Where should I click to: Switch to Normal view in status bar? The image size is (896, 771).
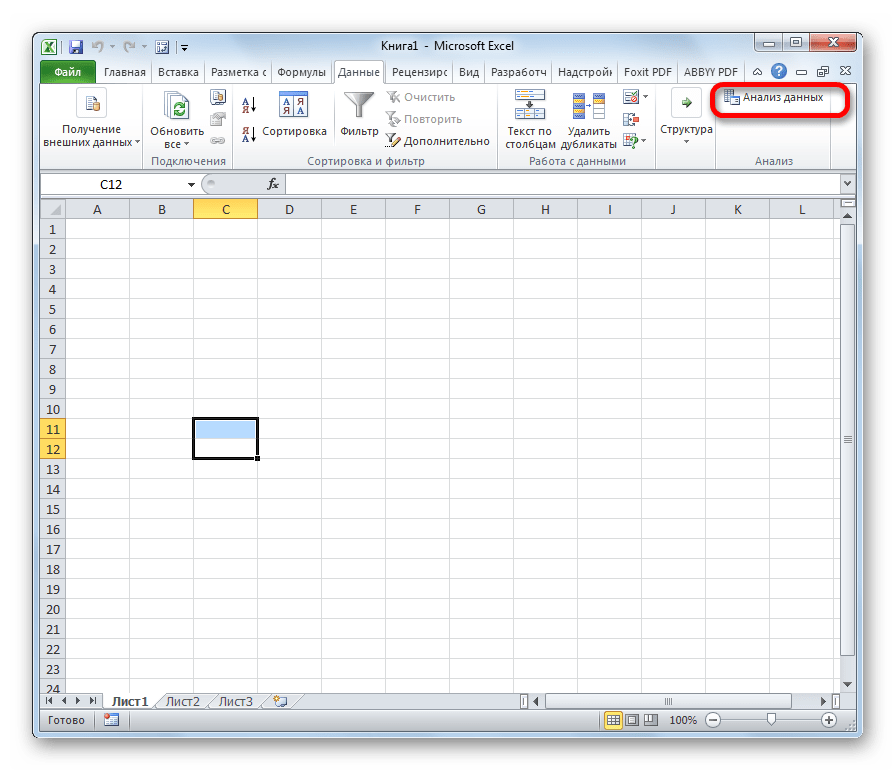pyautogui.click(x=613, y=720)
